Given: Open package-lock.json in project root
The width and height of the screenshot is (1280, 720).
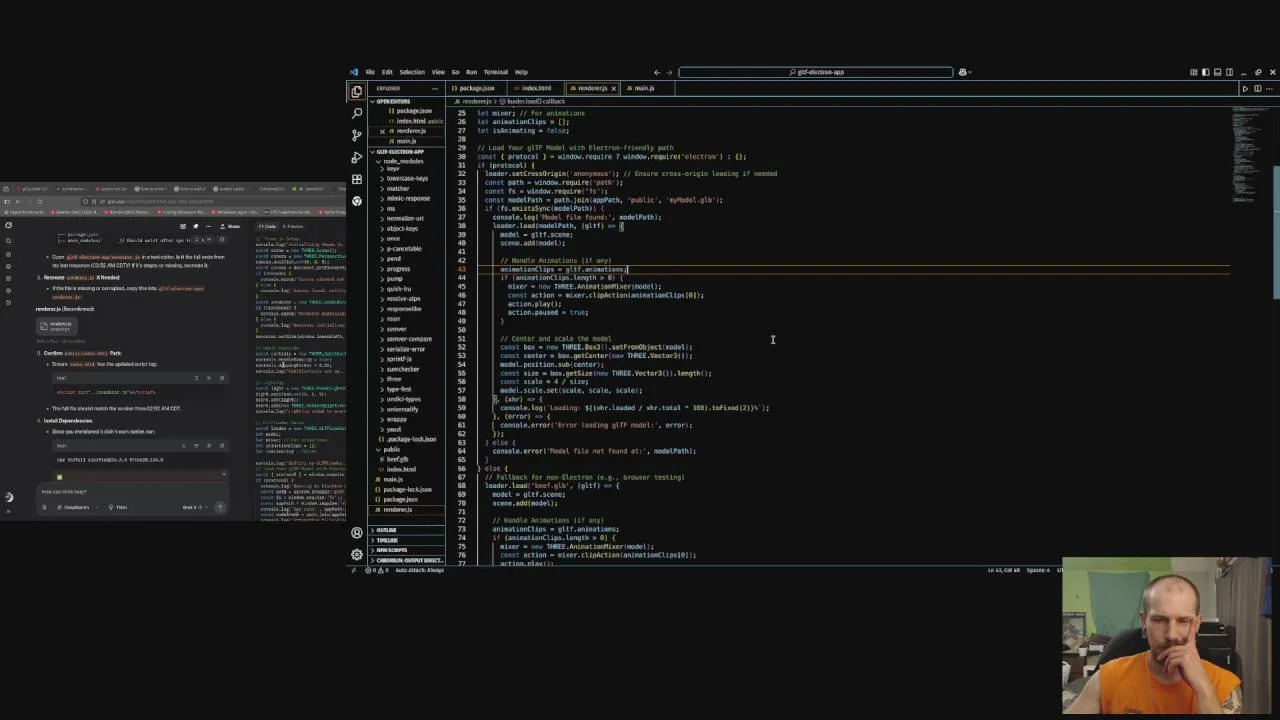Looking at the screenshot, I should 407,489.
